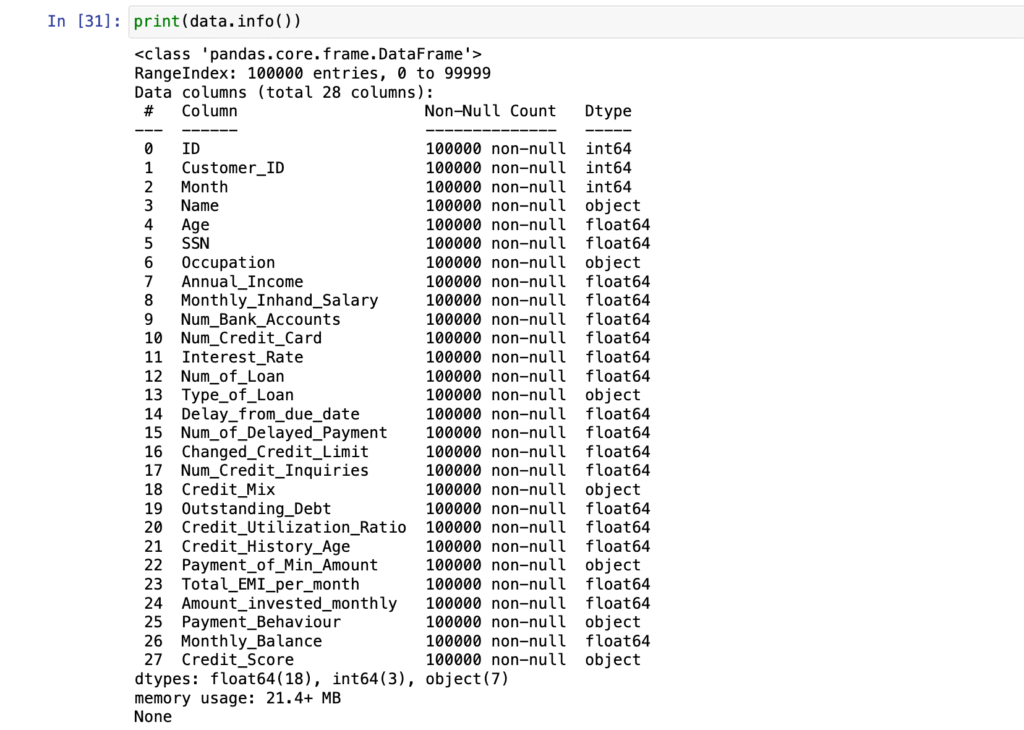Click the In [31] prompt label
This screenshot has width=1024, height=730.
coord(84,21)
